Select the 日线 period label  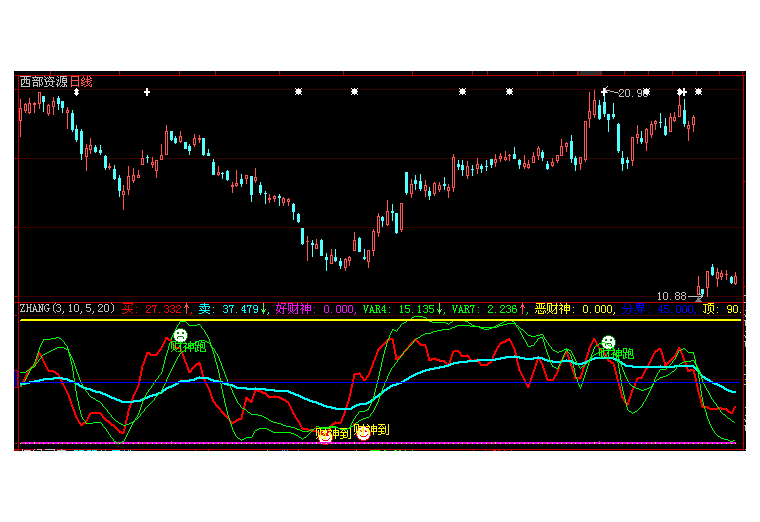pos(81,81)
